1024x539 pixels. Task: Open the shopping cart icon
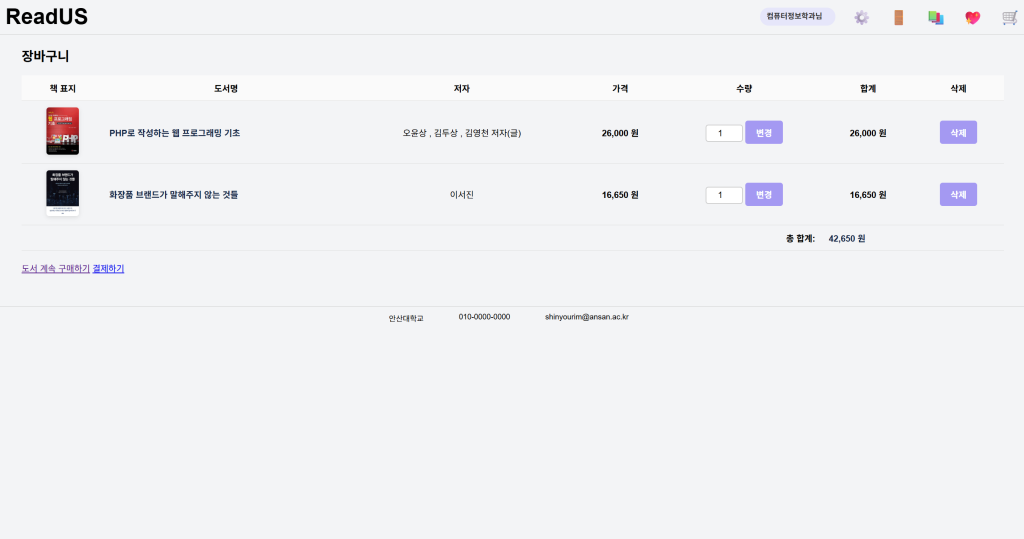1010,18
